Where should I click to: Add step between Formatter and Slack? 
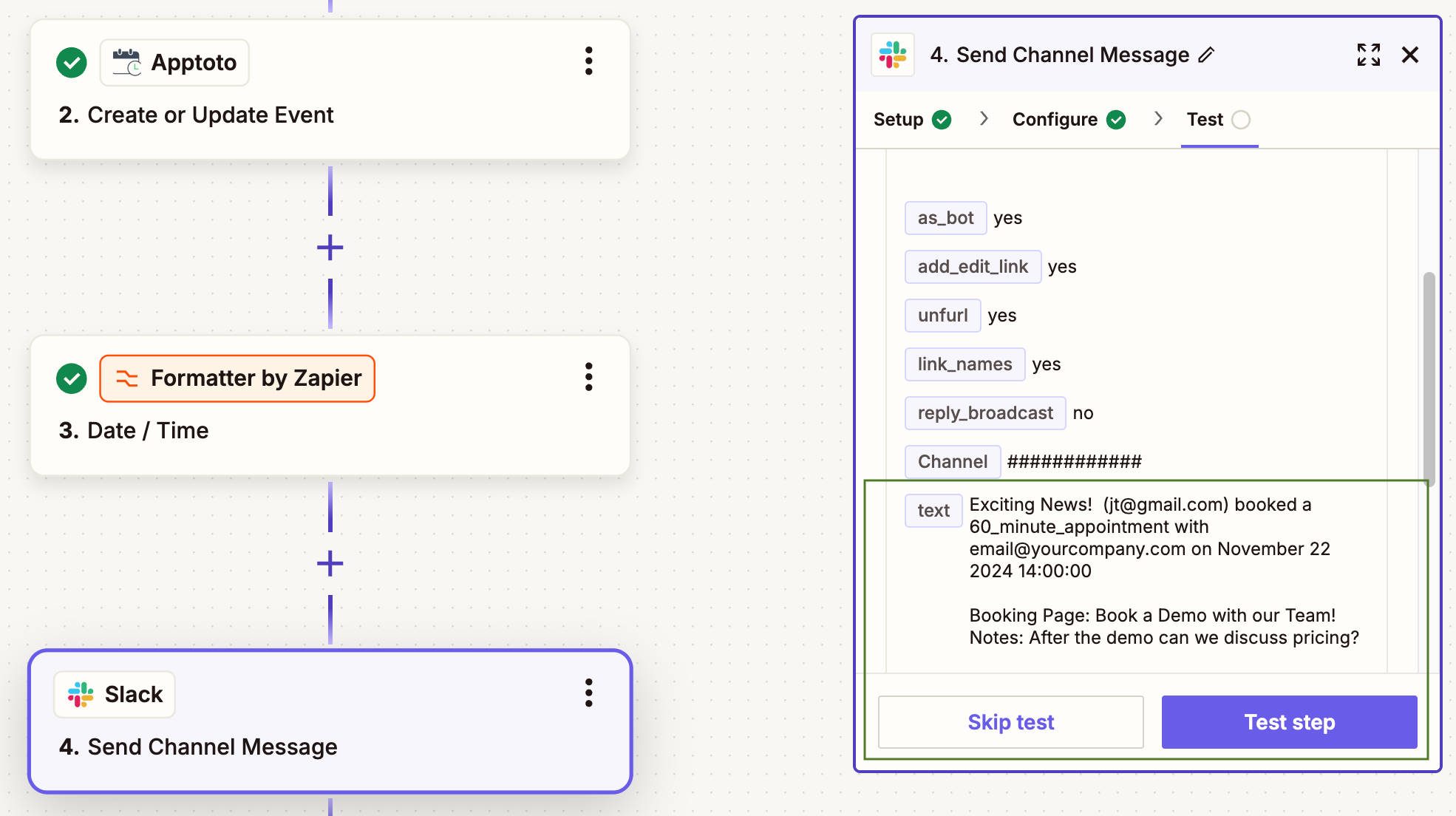tap(330, 564)
